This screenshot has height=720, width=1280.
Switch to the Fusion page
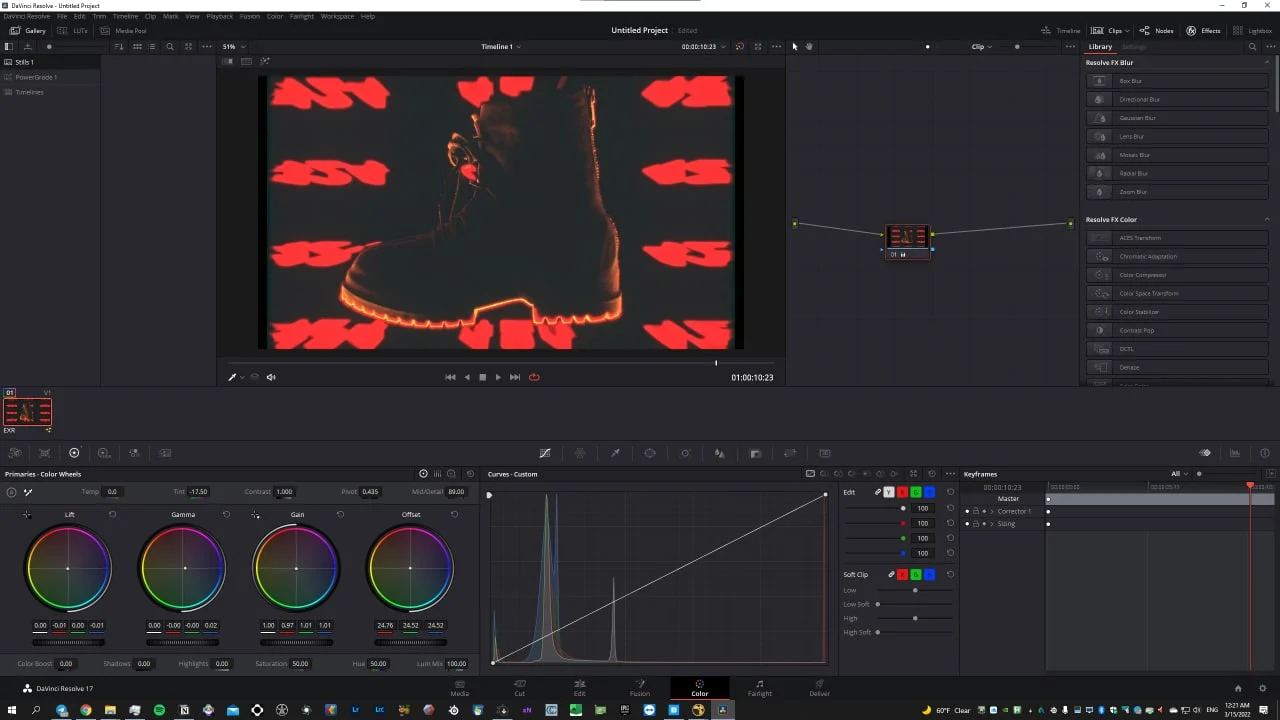click(x=639, y=687)
